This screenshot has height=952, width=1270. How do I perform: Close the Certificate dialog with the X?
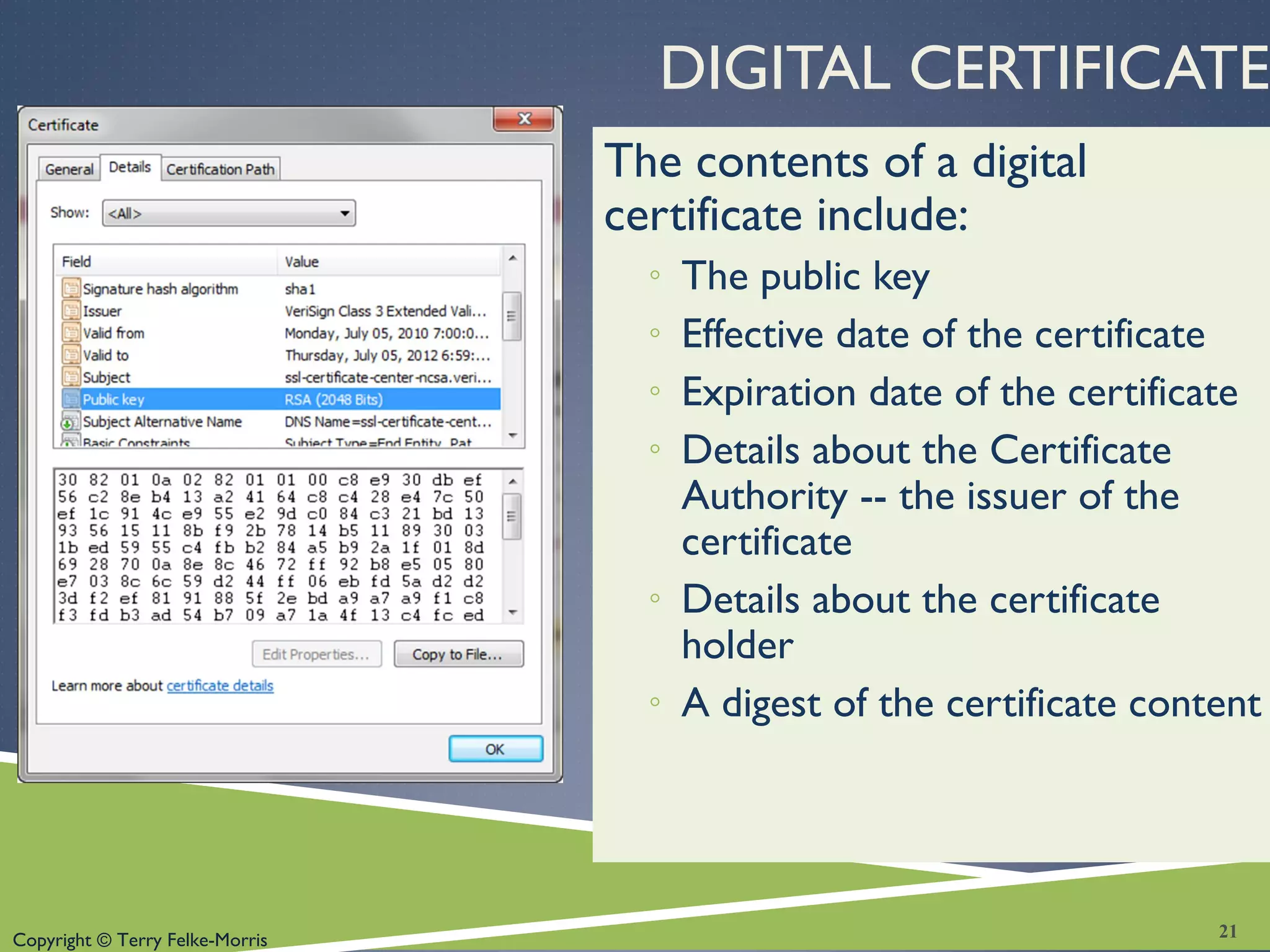(524, 118)
